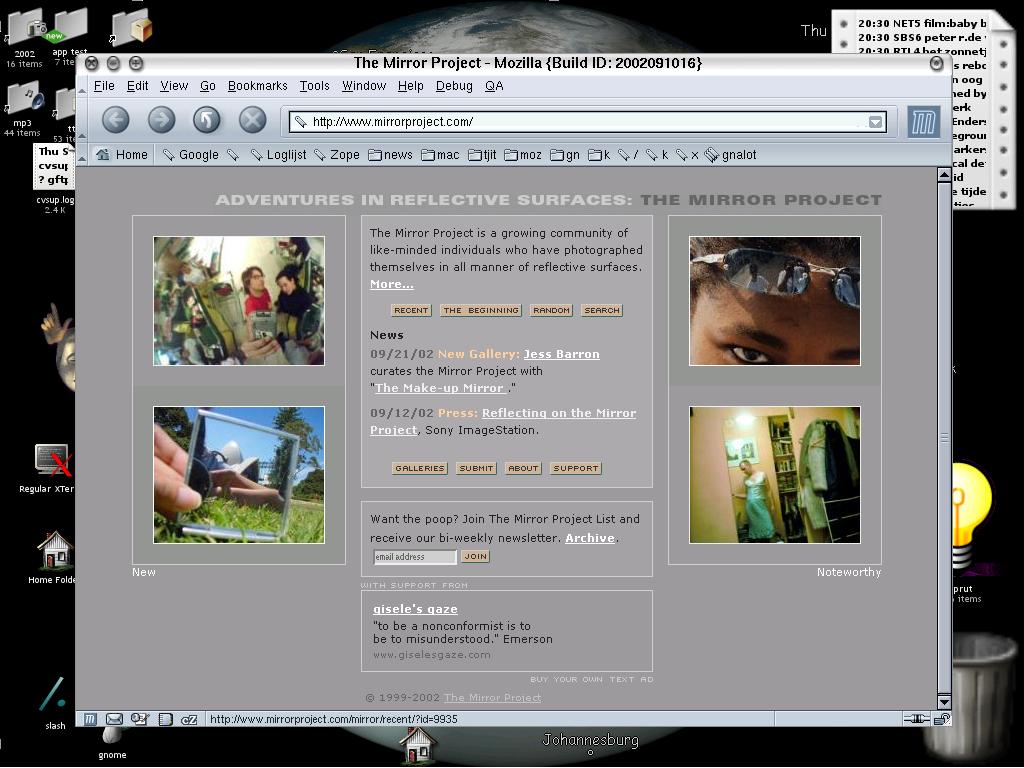Open the Composer icon in the status bar
The width and height of the screenshot is (1024, 768).
click(x=140, y=719)
